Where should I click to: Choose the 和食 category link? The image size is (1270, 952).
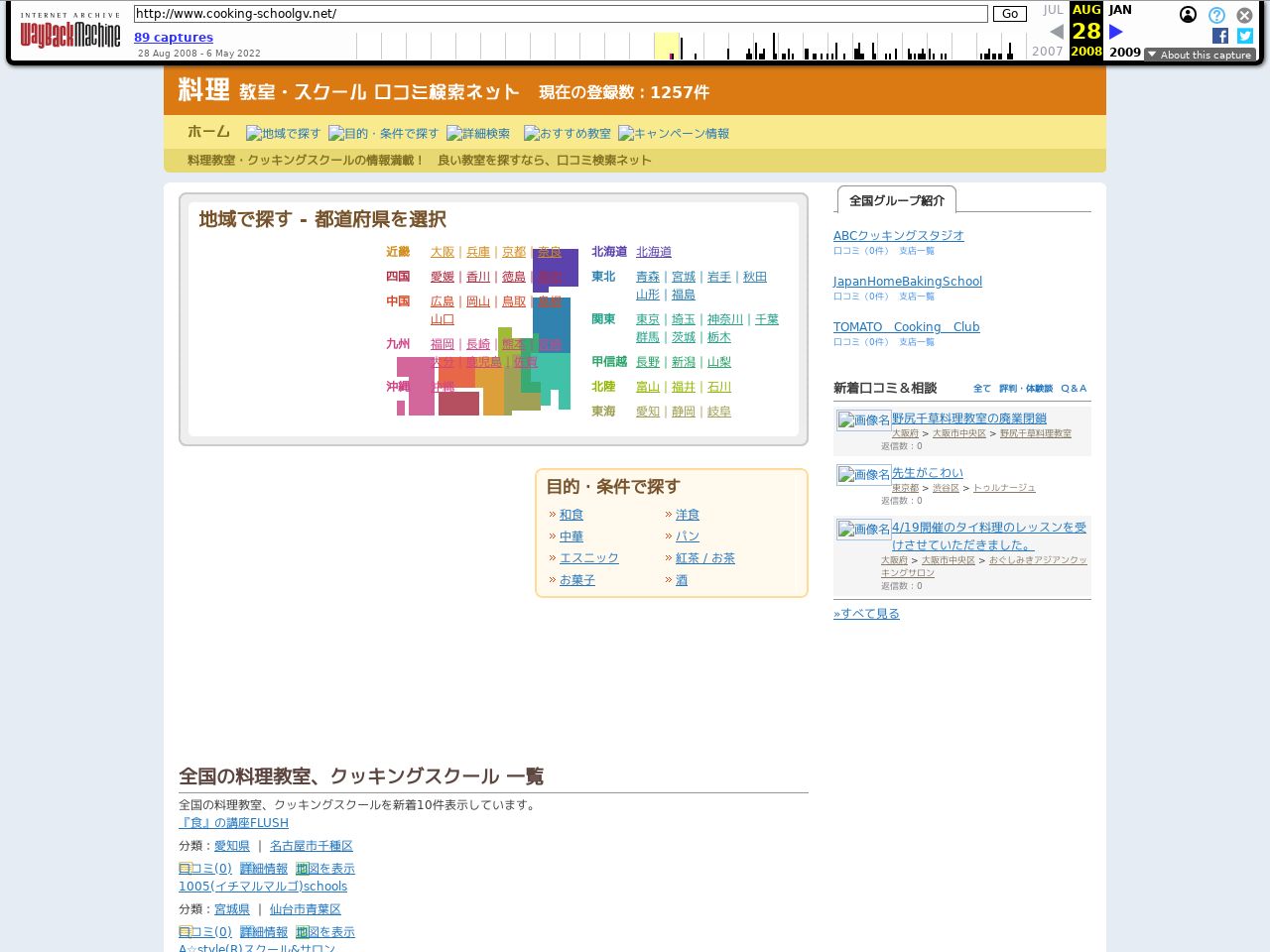click(x=571, y=515)
